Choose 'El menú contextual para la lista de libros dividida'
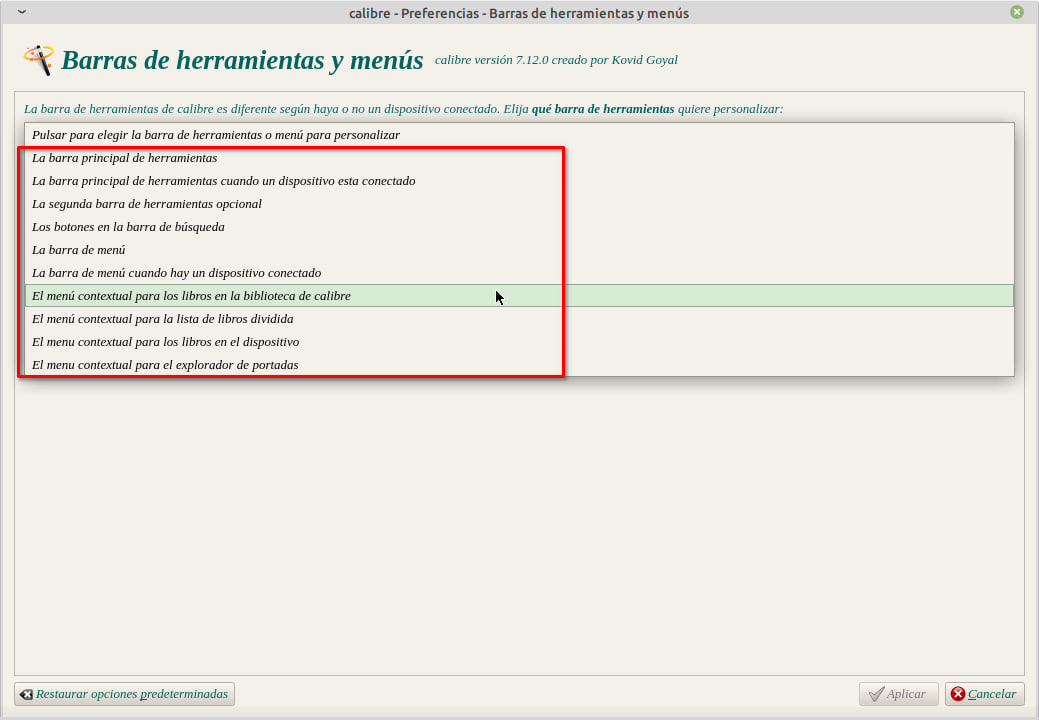 tap(520, 319)
